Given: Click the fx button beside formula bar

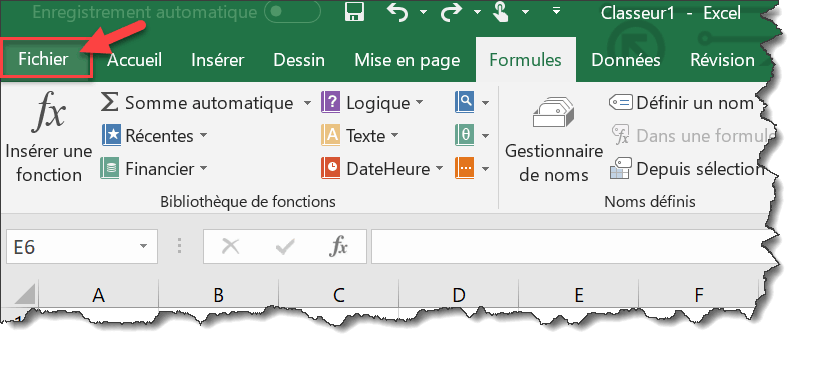Looking at the screenshot, I should tap(338, 246).
